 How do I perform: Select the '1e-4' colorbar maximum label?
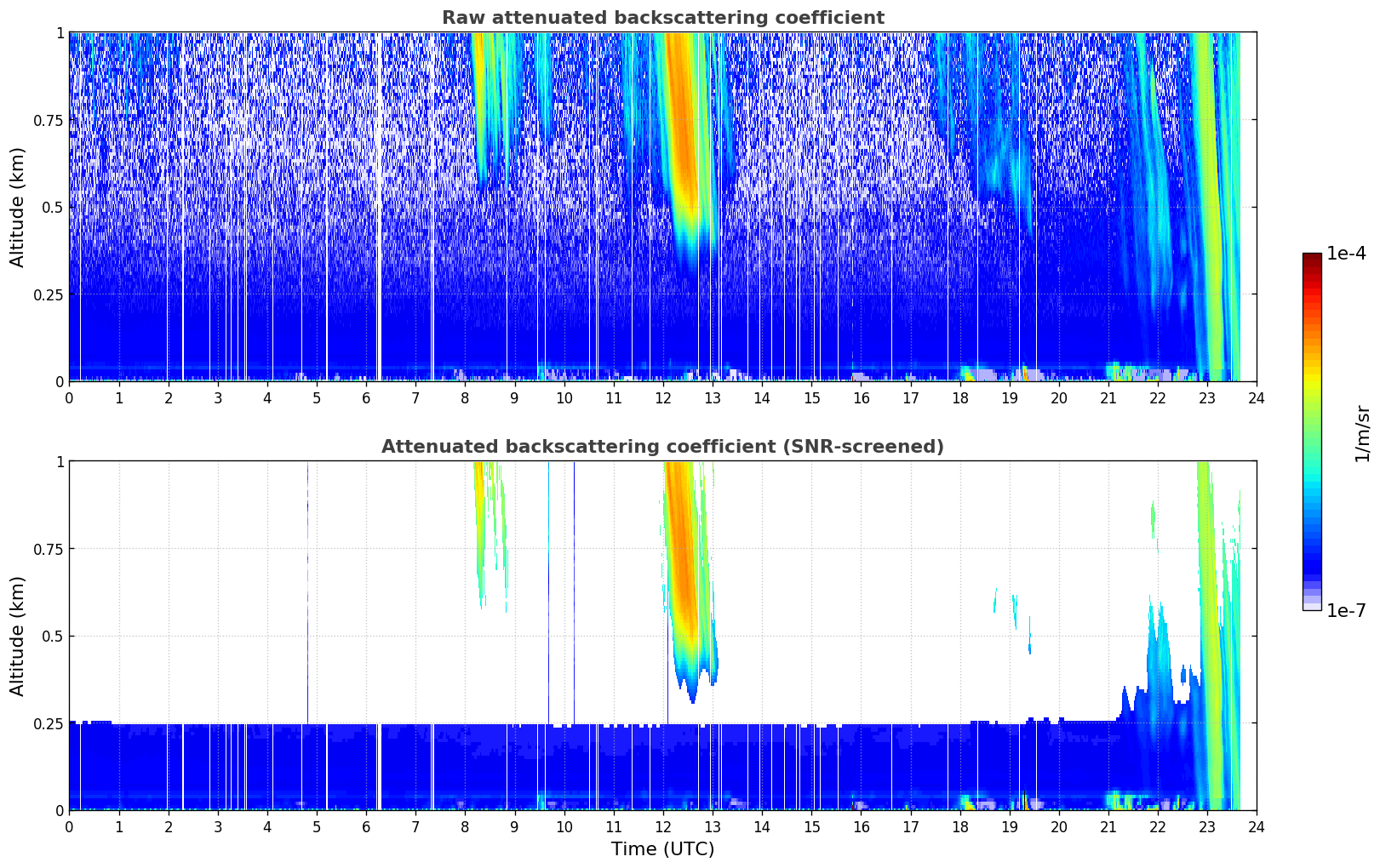tap(1345, 254)
